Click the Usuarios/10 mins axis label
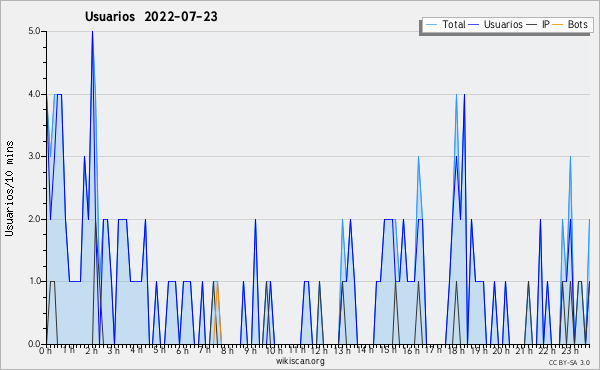 click(9, 188)
